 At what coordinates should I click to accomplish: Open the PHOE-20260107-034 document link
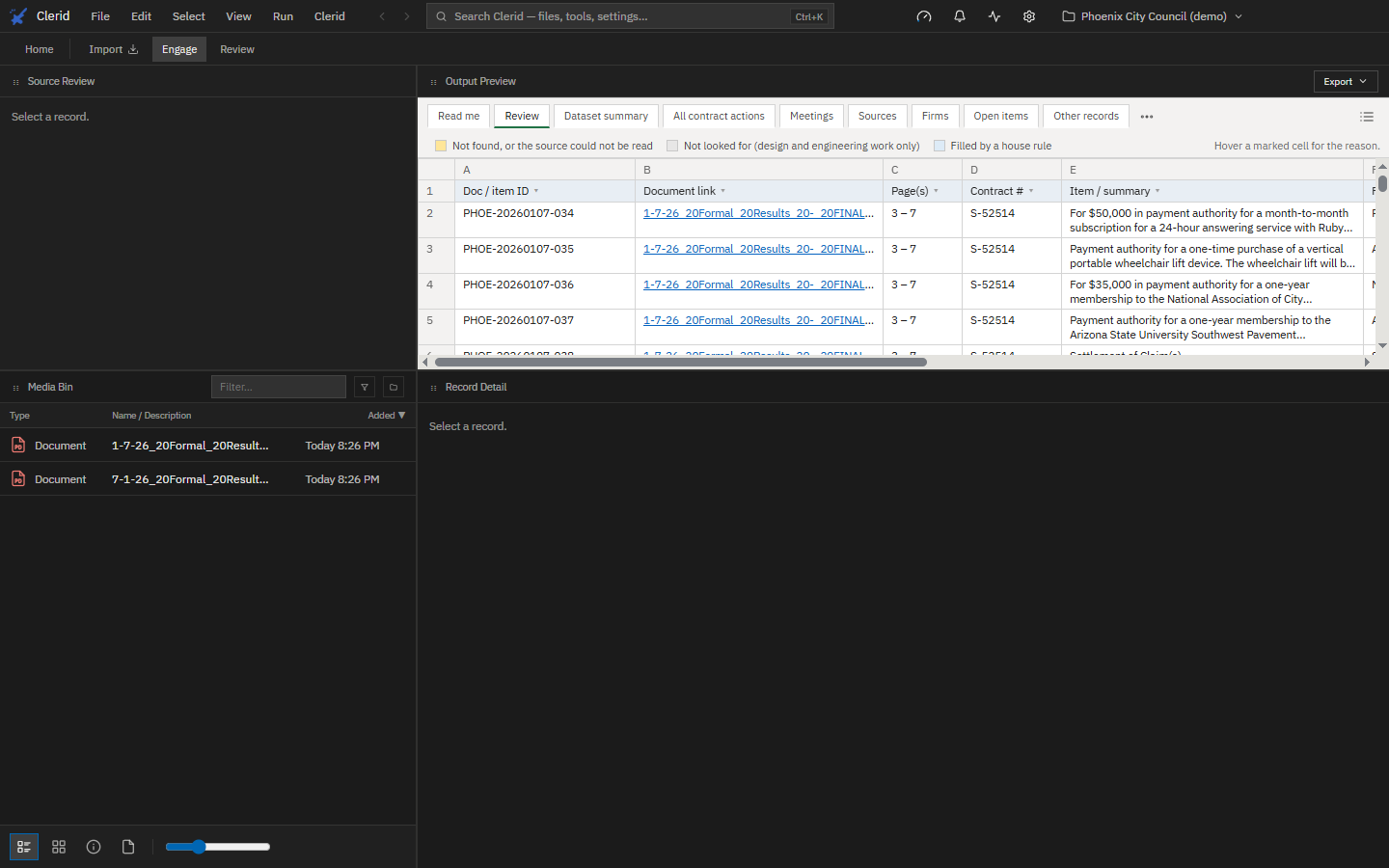pos(758,213)
